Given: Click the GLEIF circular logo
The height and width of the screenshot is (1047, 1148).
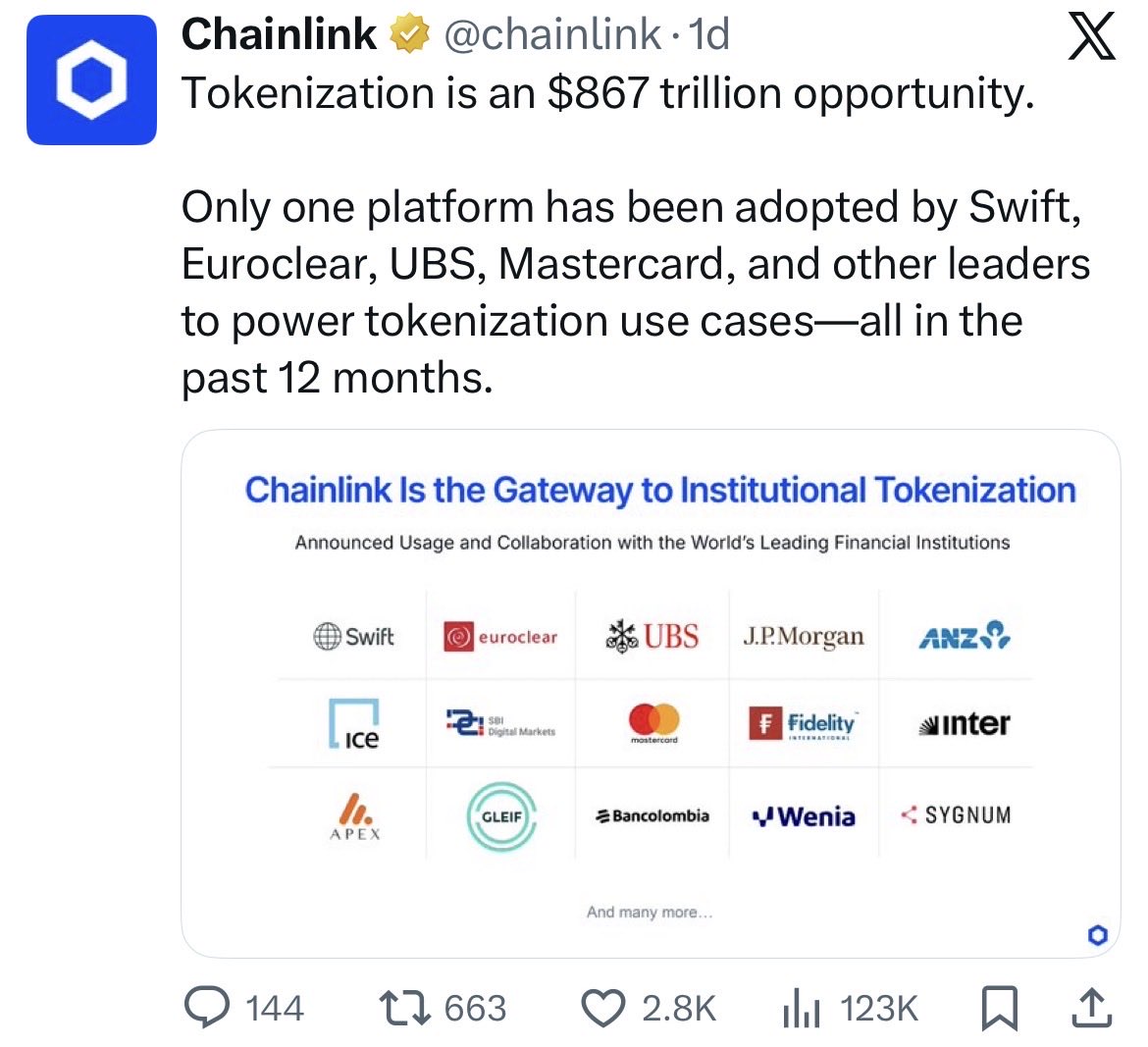Looking at the screenshot, I should coord(500,816).
